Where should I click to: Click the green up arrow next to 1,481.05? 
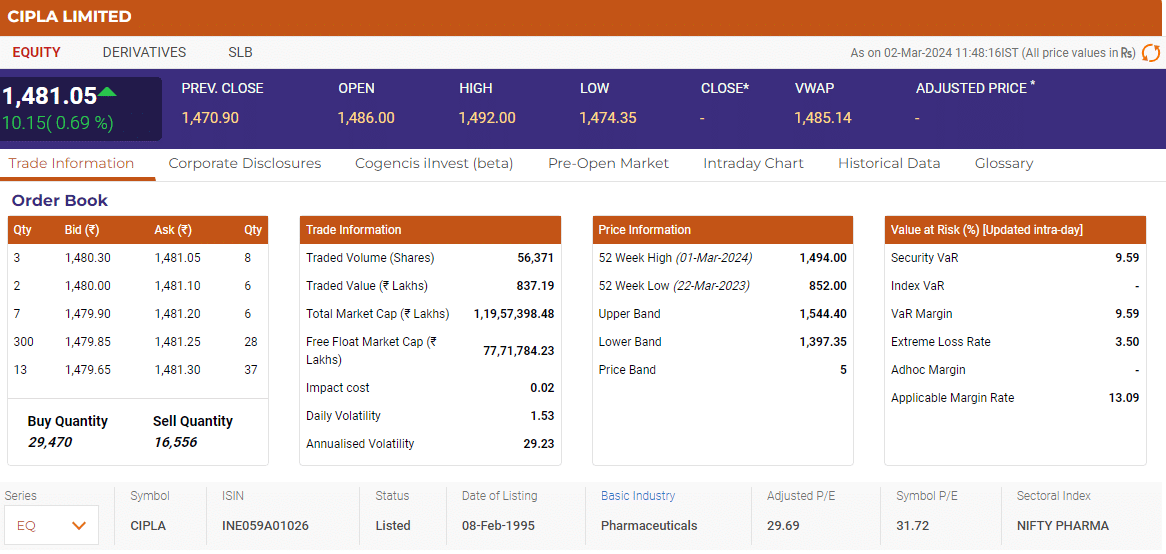108,93
